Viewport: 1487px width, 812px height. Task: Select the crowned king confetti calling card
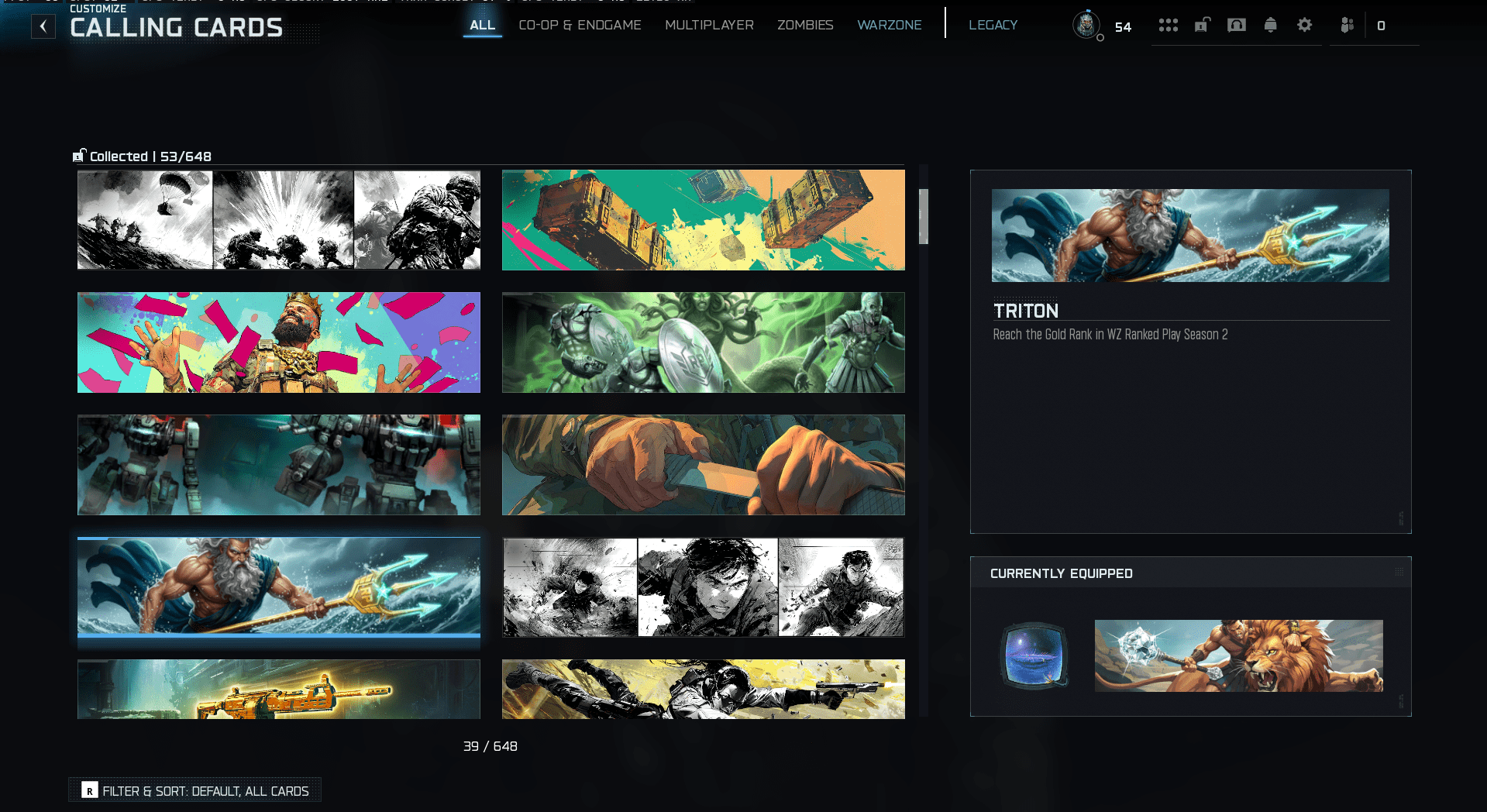278,342
